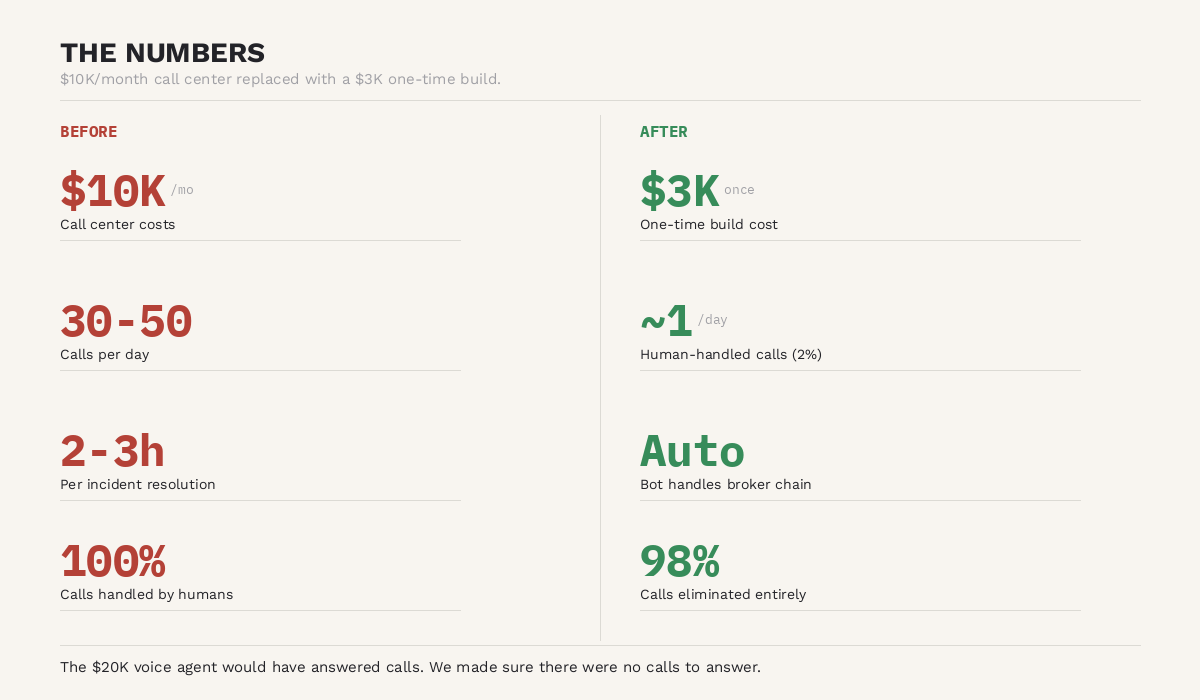Click the red 'BEFORE' column label
The width and height of the screenshot is (1200, 700).
click(x=88, y=132)
